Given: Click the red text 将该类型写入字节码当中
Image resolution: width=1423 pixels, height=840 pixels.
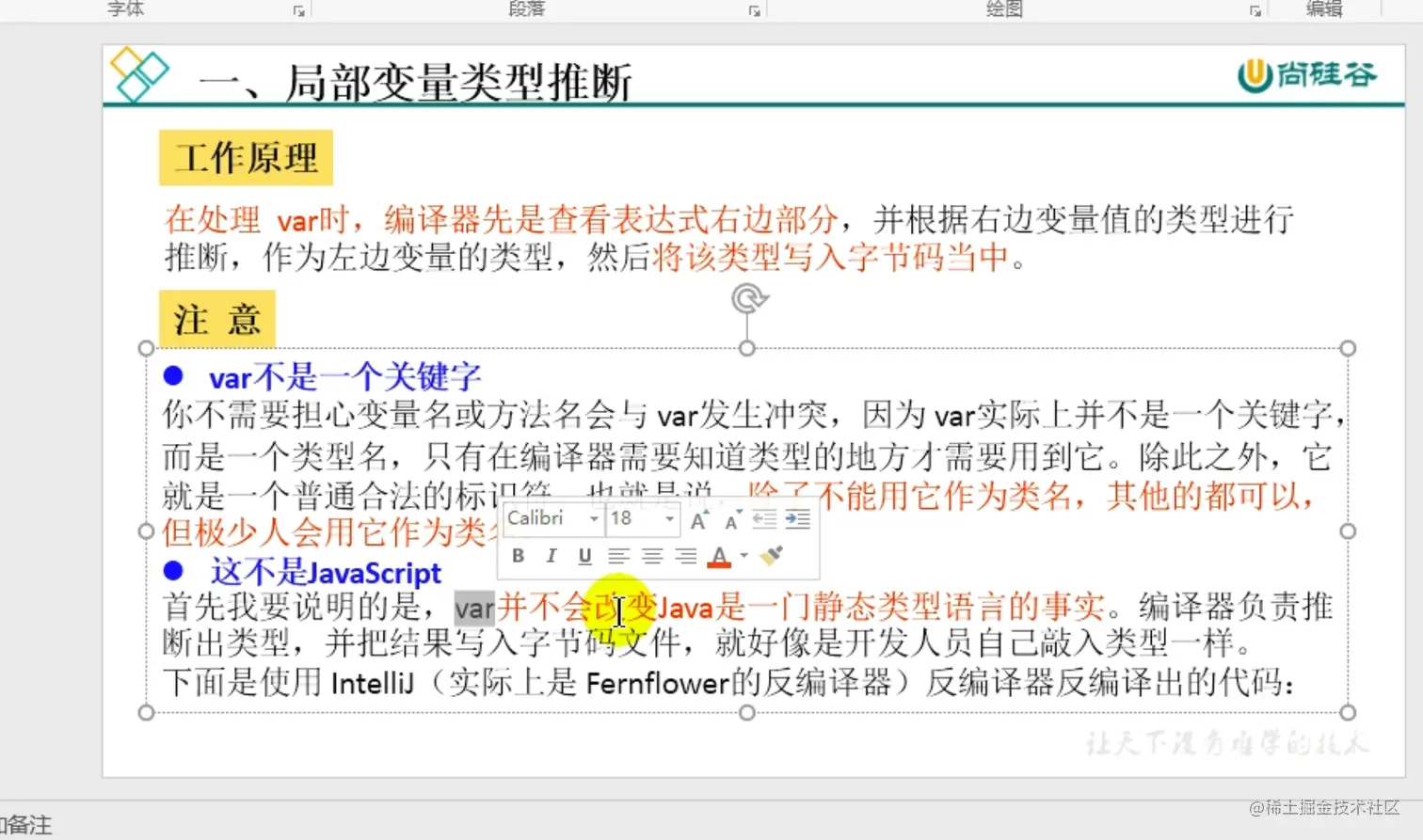Looking at the screenshot, I should coord(830,257).
